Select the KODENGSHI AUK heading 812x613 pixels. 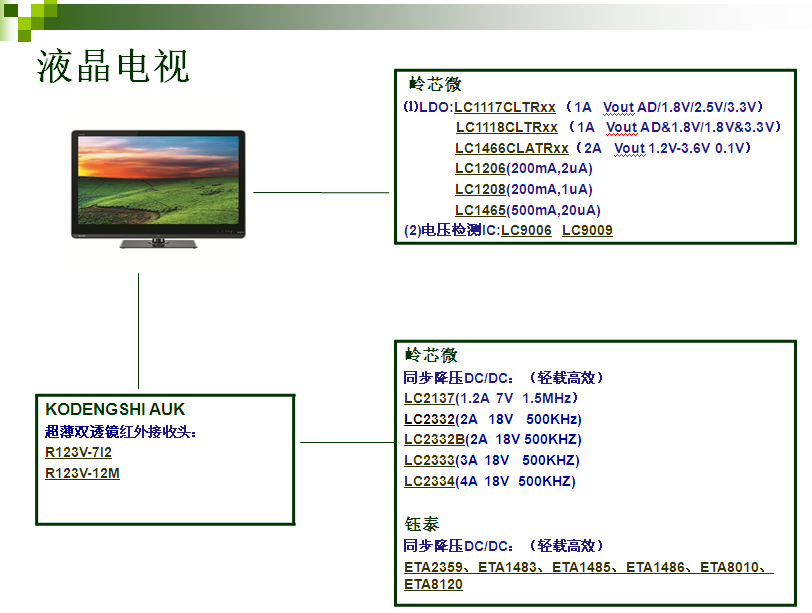click(x=115, y=409)
